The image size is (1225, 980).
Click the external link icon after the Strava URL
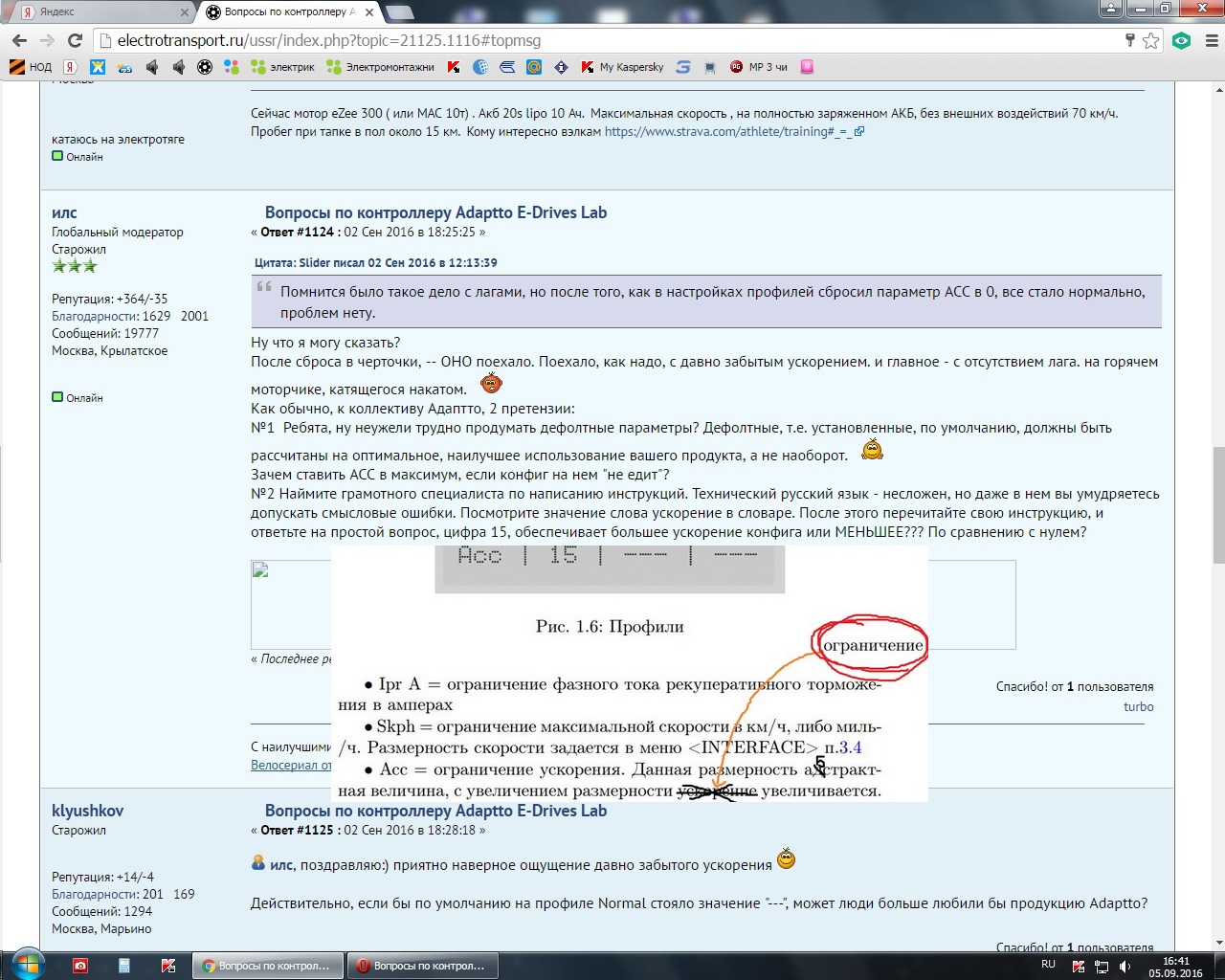859,132
